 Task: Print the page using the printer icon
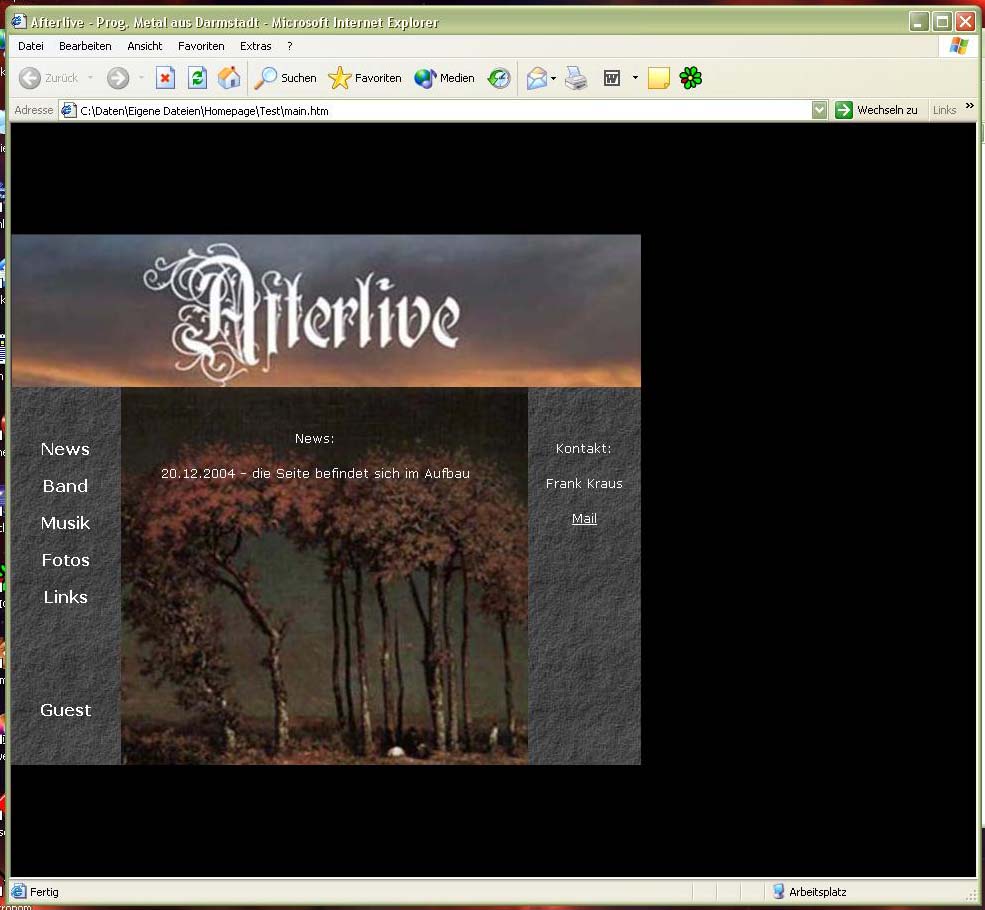pos(576,78)
